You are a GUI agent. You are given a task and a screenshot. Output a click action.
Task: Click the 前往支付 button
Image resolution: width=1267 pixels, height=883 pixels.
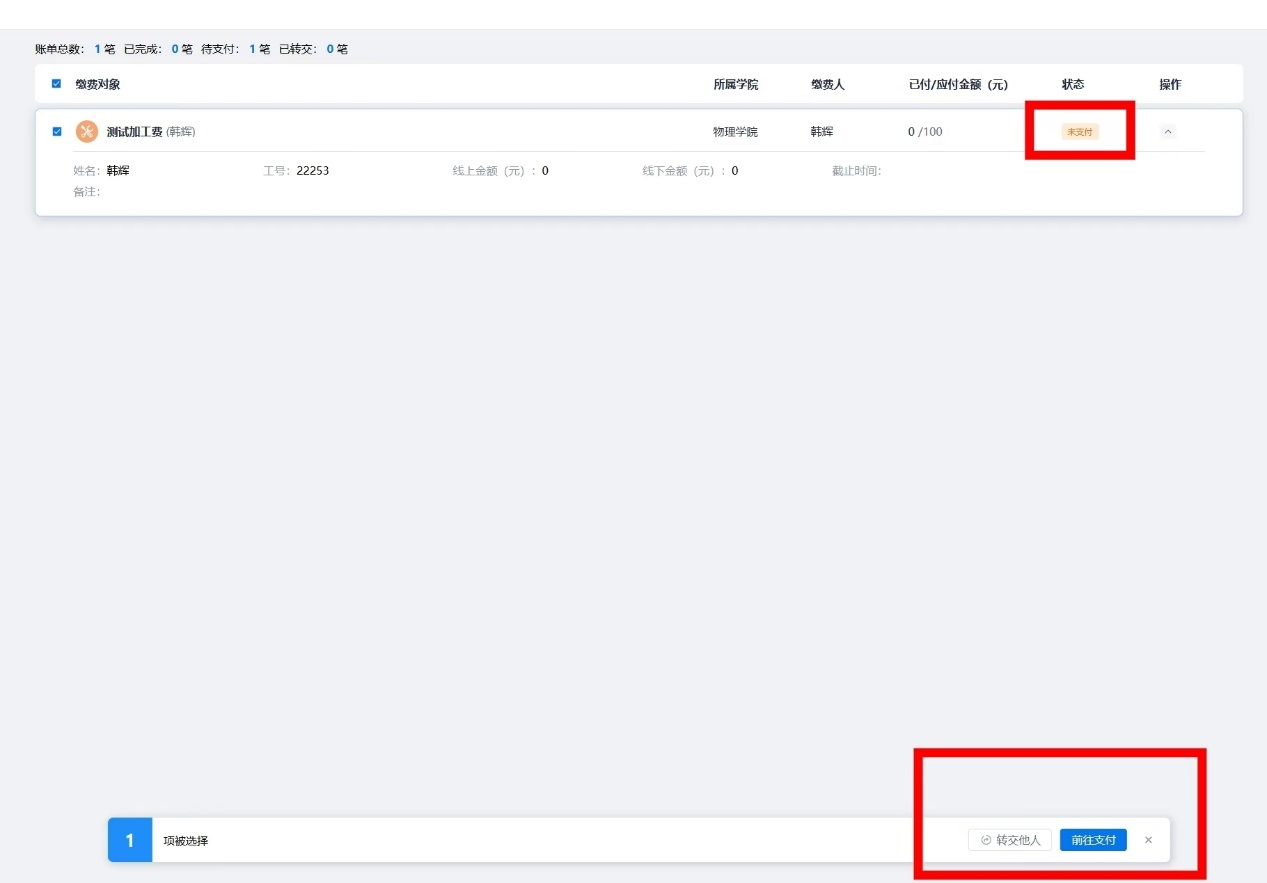coord(1093,840)
